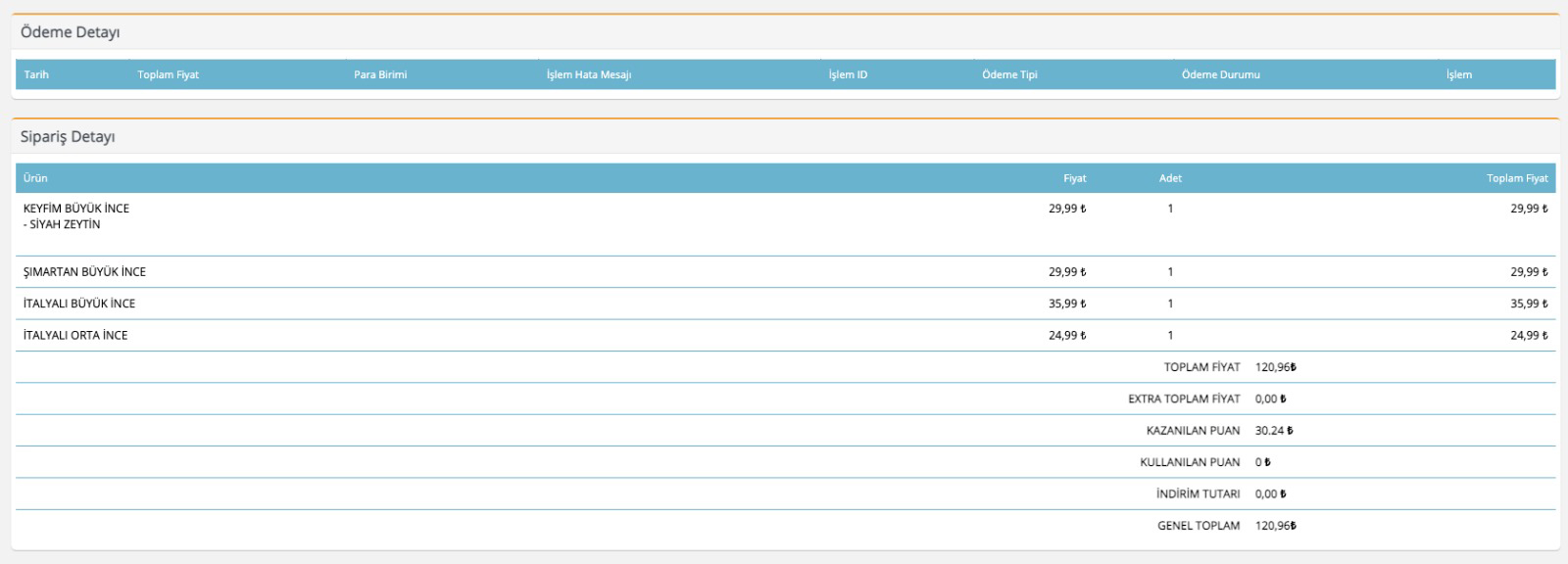
Task: Click the "KULLANILAN PUAN" summary label
Action: pos(1190,462)
